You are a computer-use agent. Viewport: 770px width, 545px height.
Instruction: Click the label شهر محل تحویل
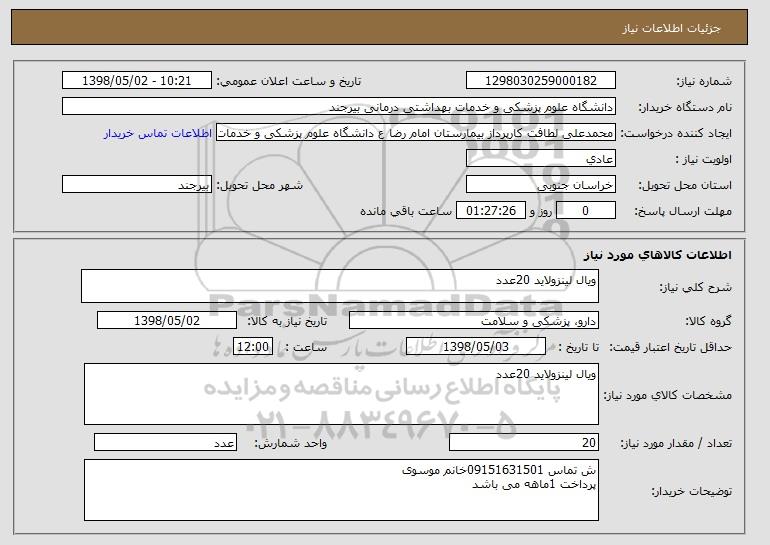pyautogui.click(x=260, y=185)
